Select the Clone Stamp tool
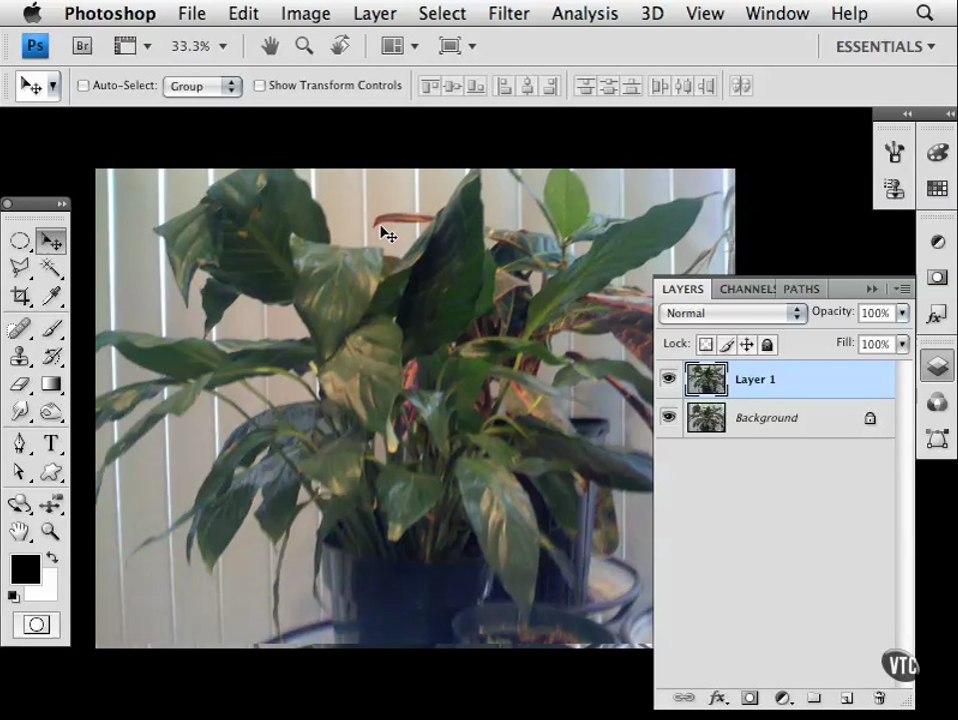This screenshot has height=720, width=958. (20, 356)
